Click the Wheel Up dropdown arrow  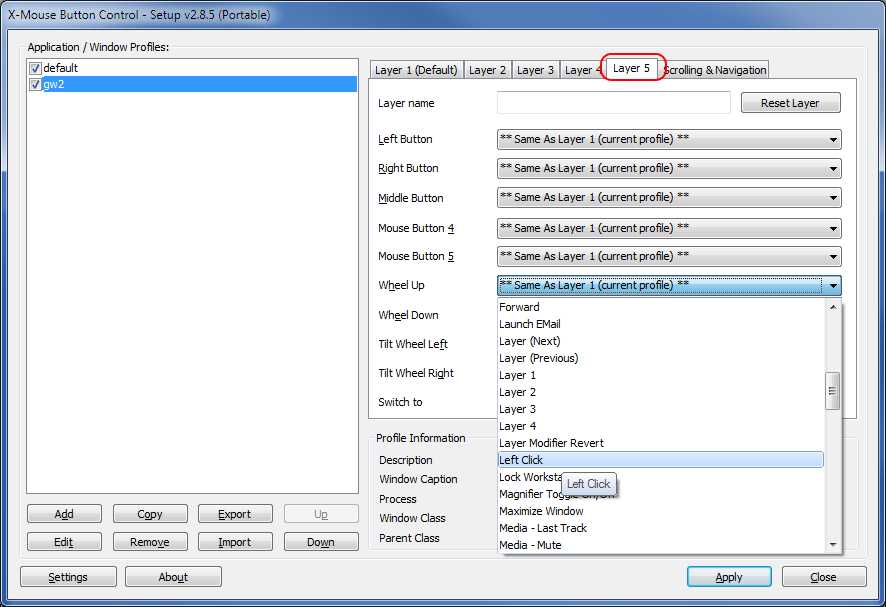pos(833,286)
